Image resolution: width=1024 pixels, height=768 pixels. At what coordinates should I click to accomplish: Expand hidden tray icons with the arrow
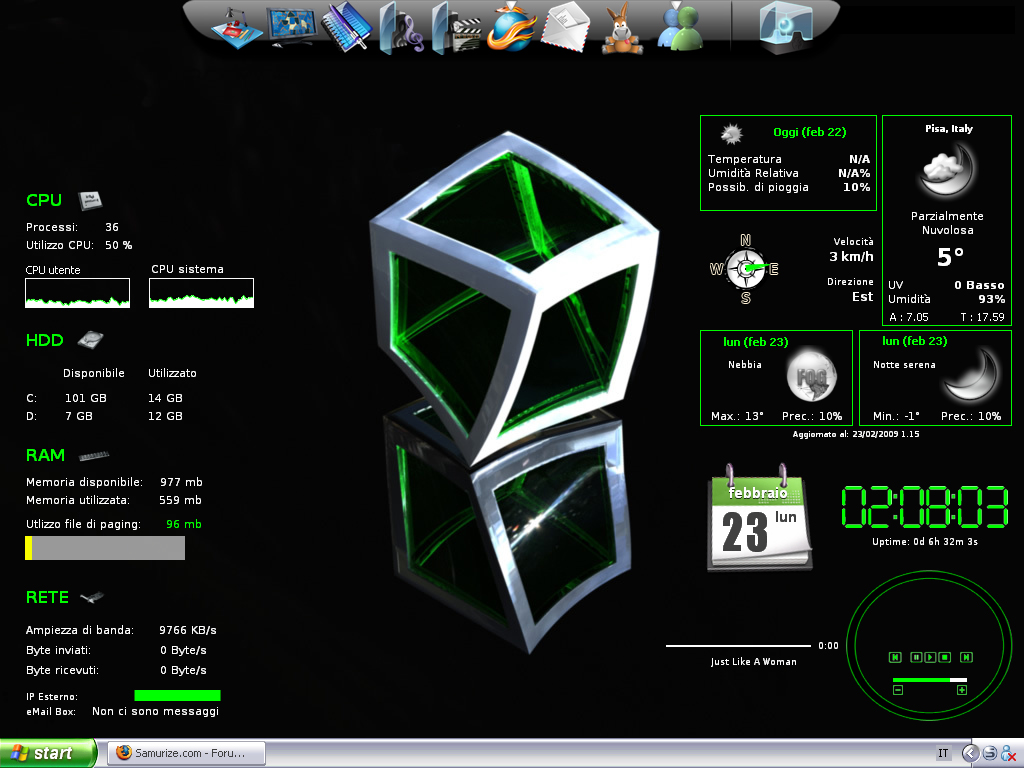pos(969,753)
